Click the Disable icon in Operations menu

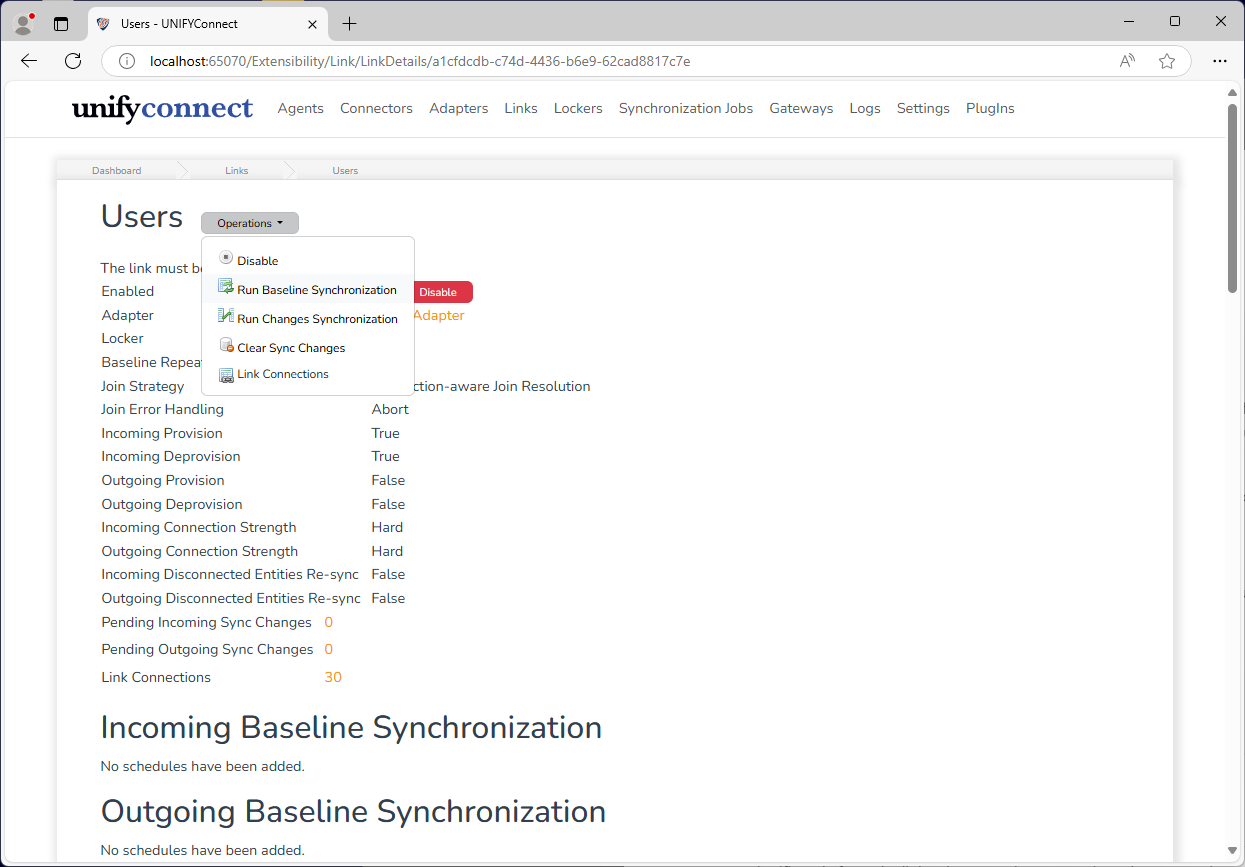[x=226, y=258]
